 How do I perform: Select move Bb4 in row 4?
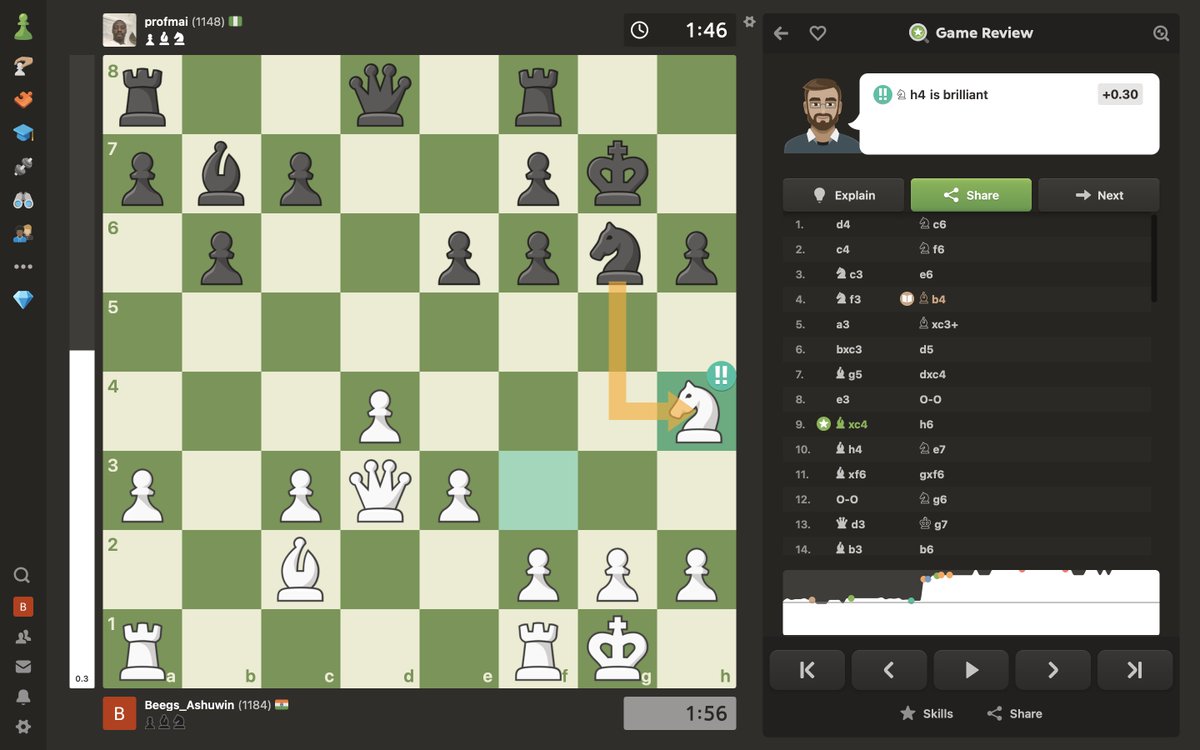tap(932, 299)
